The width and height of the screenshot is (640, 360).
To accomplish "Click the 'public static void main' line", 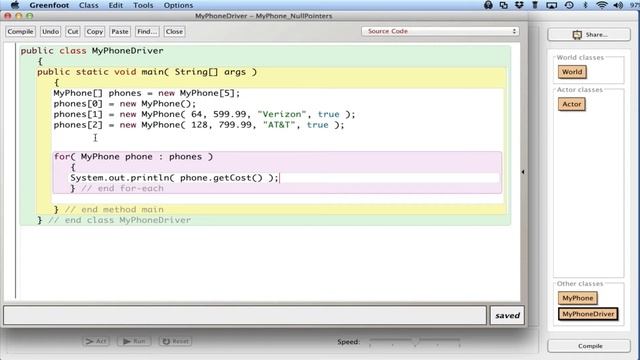I will pos(147,72).
